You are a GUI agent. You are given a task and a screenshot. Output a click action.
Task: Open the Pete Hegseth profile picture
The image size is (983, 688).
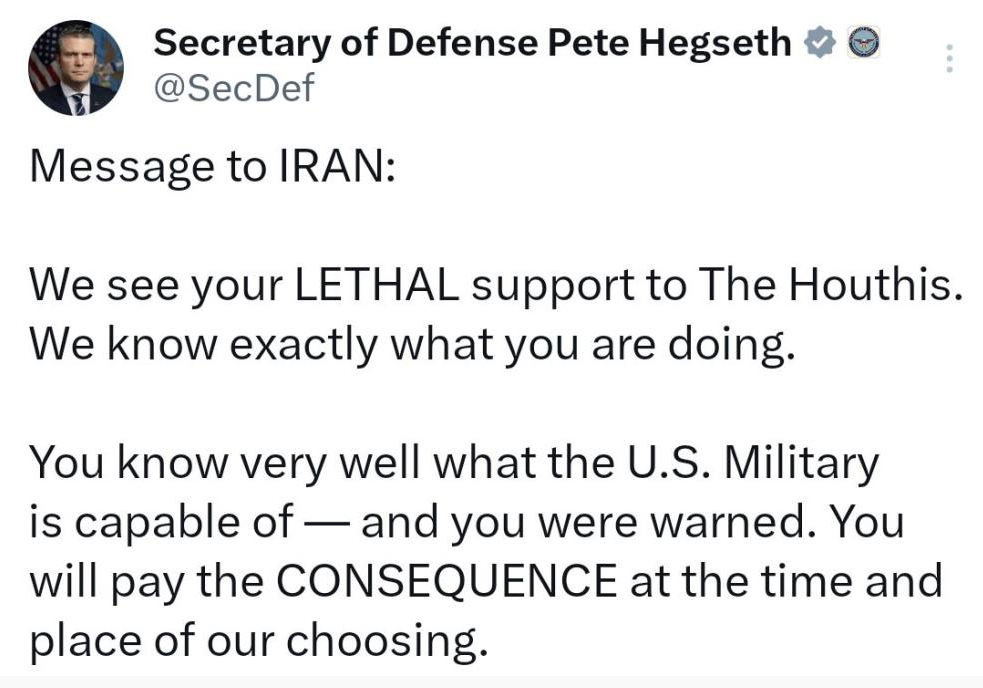pyautogui.click(x=77, y=67)
